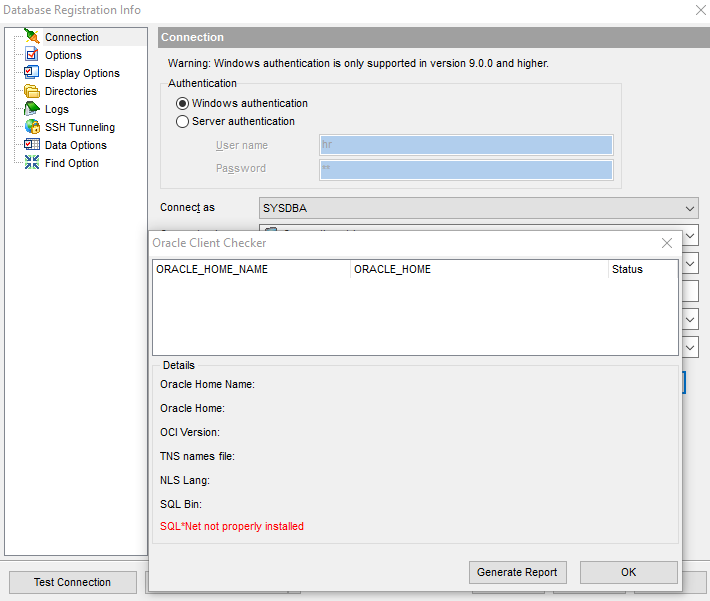Sort by ORACLE_HOME_NAME column header
Image resolution: width=710 pixels, height=601 pixels.
251,269
